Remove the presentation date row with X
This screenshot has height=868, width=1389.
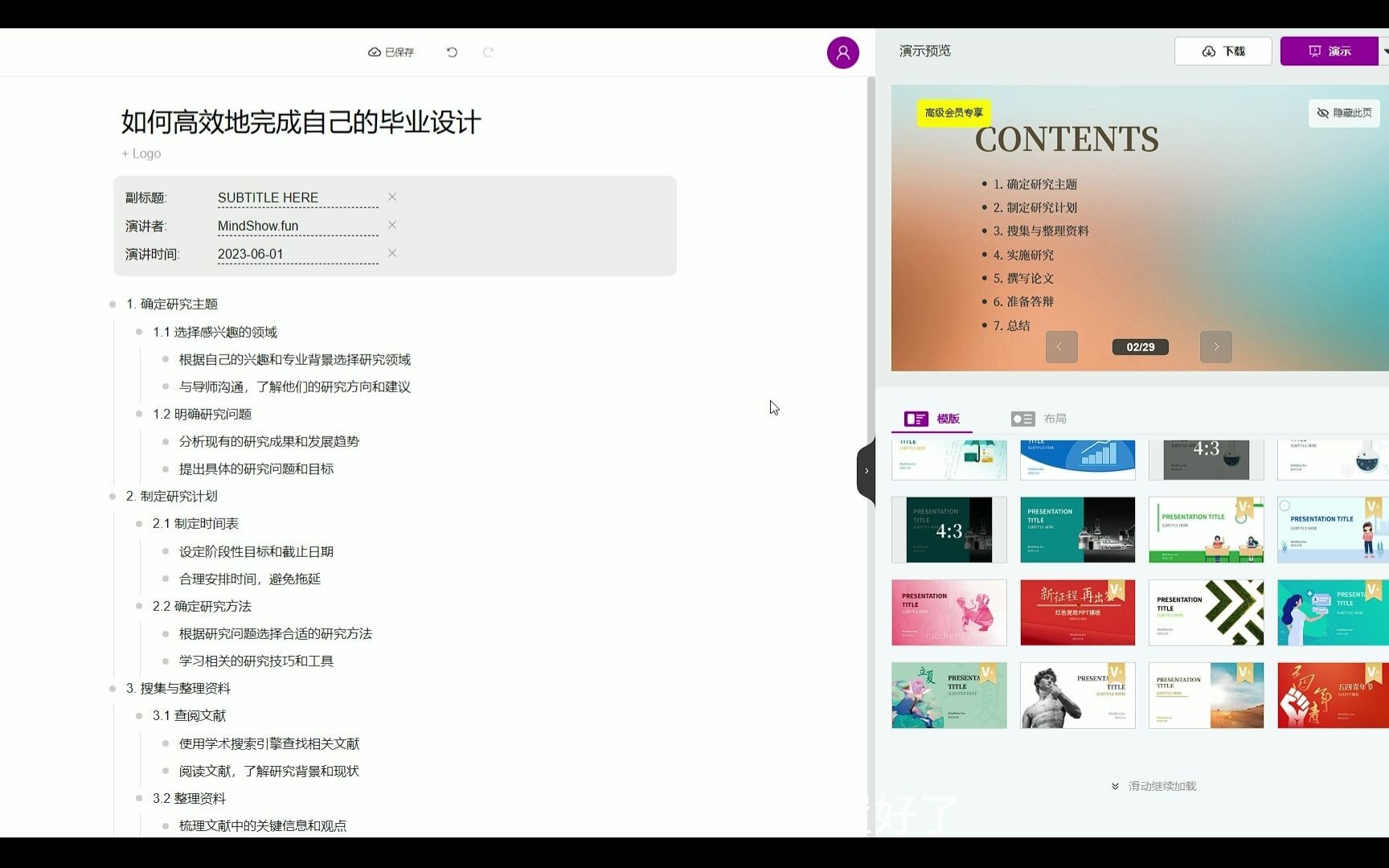392,253
